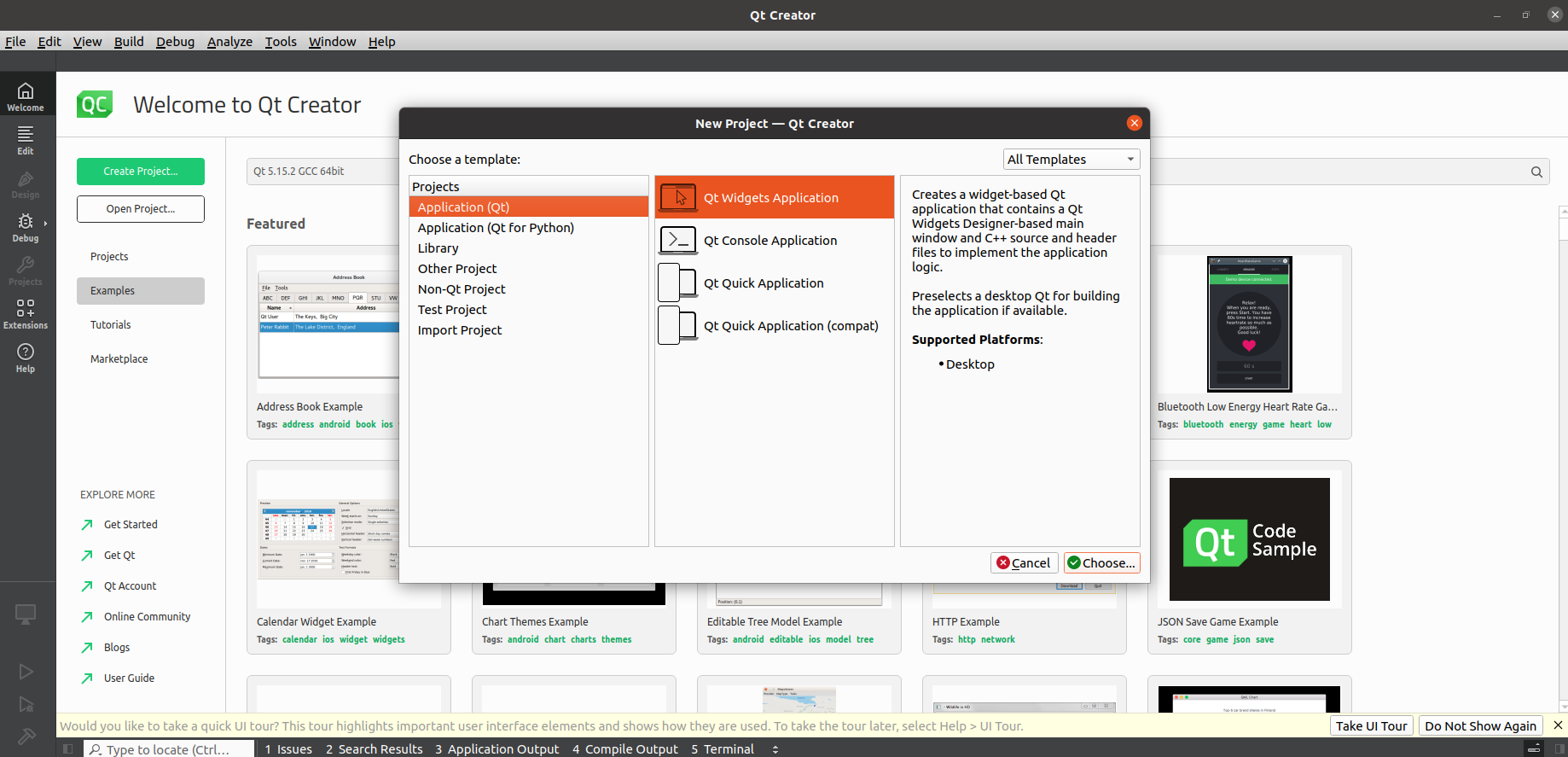The width and height of the screenshot is (1568, 757).
Task: Click the Help mode icon
Action: [x=26, y=357]
